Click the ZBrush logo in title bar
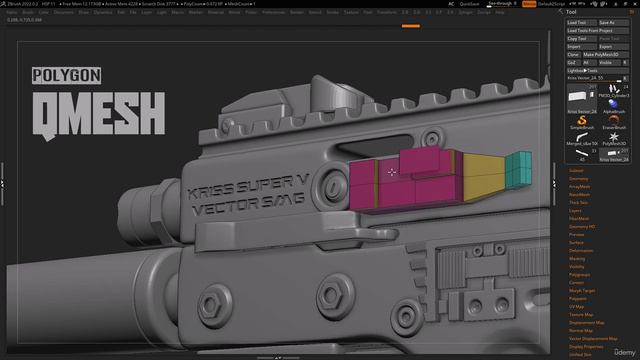This screenshot has height=360, width=640. click(3, 4)
